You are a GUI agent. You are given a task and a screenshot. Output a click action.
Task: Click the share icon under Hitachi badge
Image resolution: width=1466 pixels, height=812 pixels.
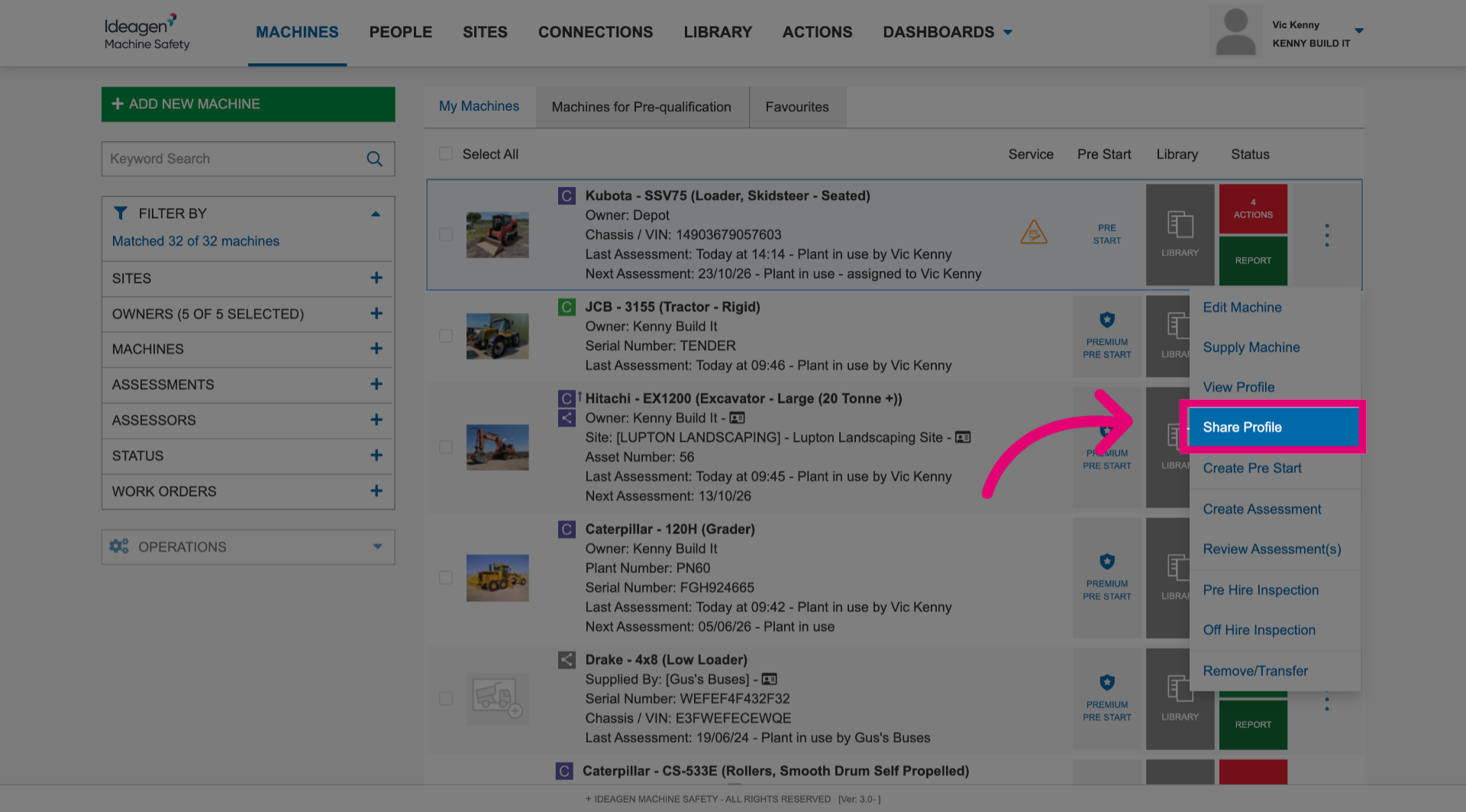(x=567, y=417)
